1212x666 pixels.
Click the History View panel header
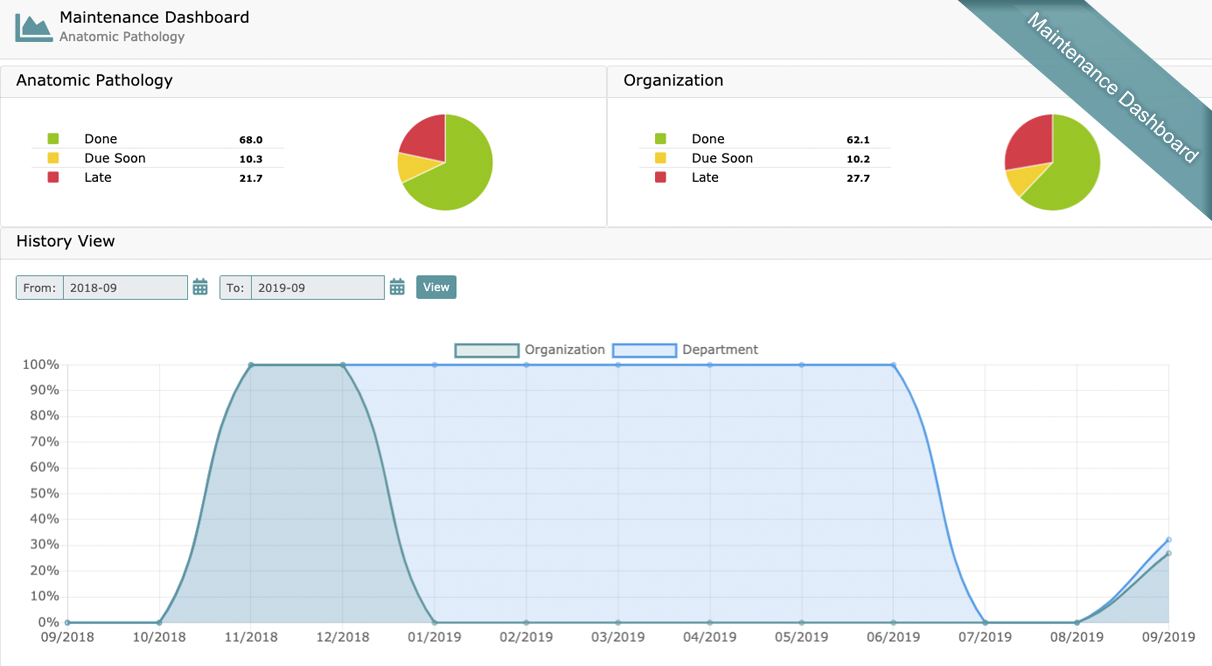[65, 242]
